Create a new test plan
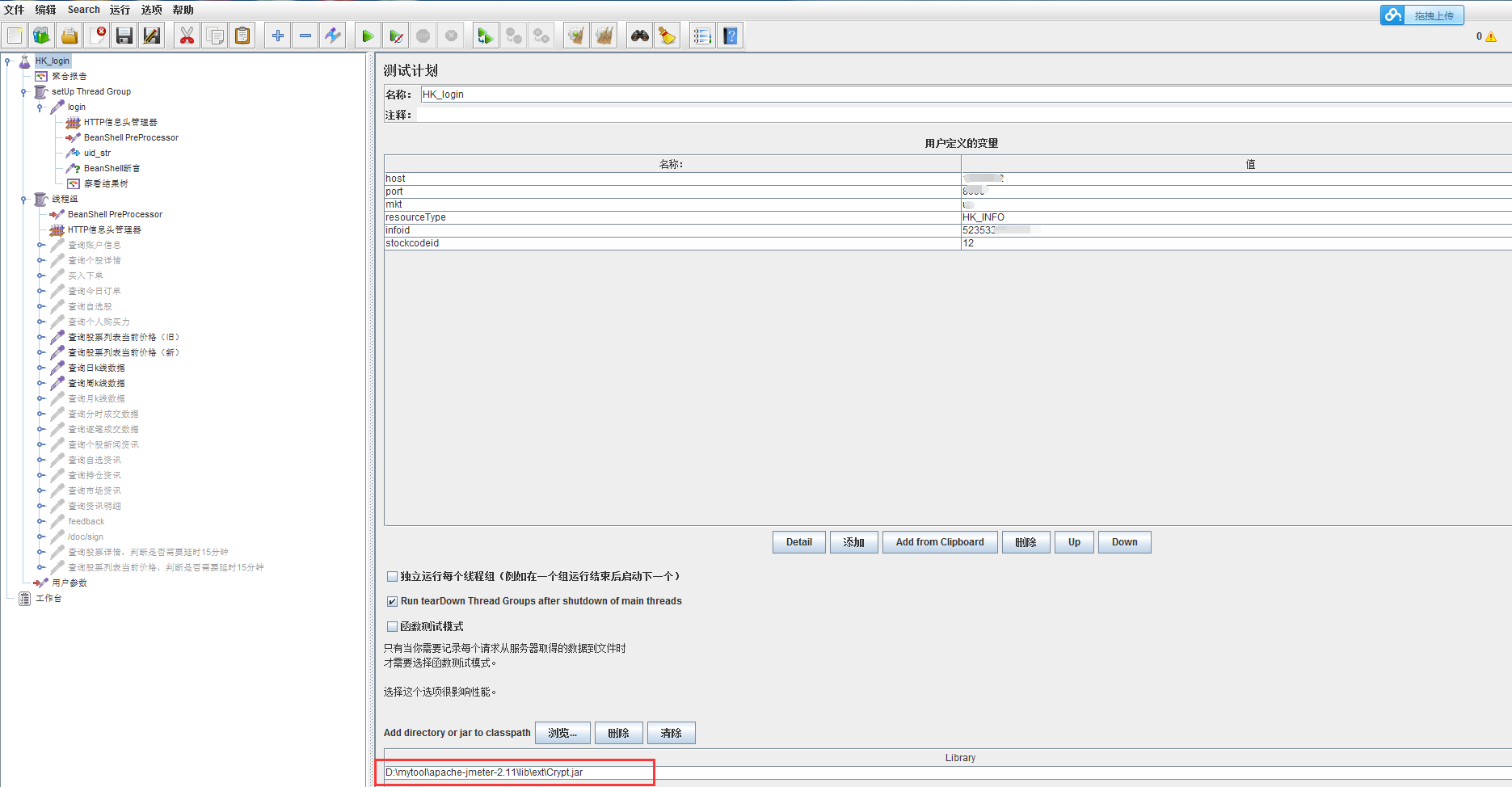 15,36
